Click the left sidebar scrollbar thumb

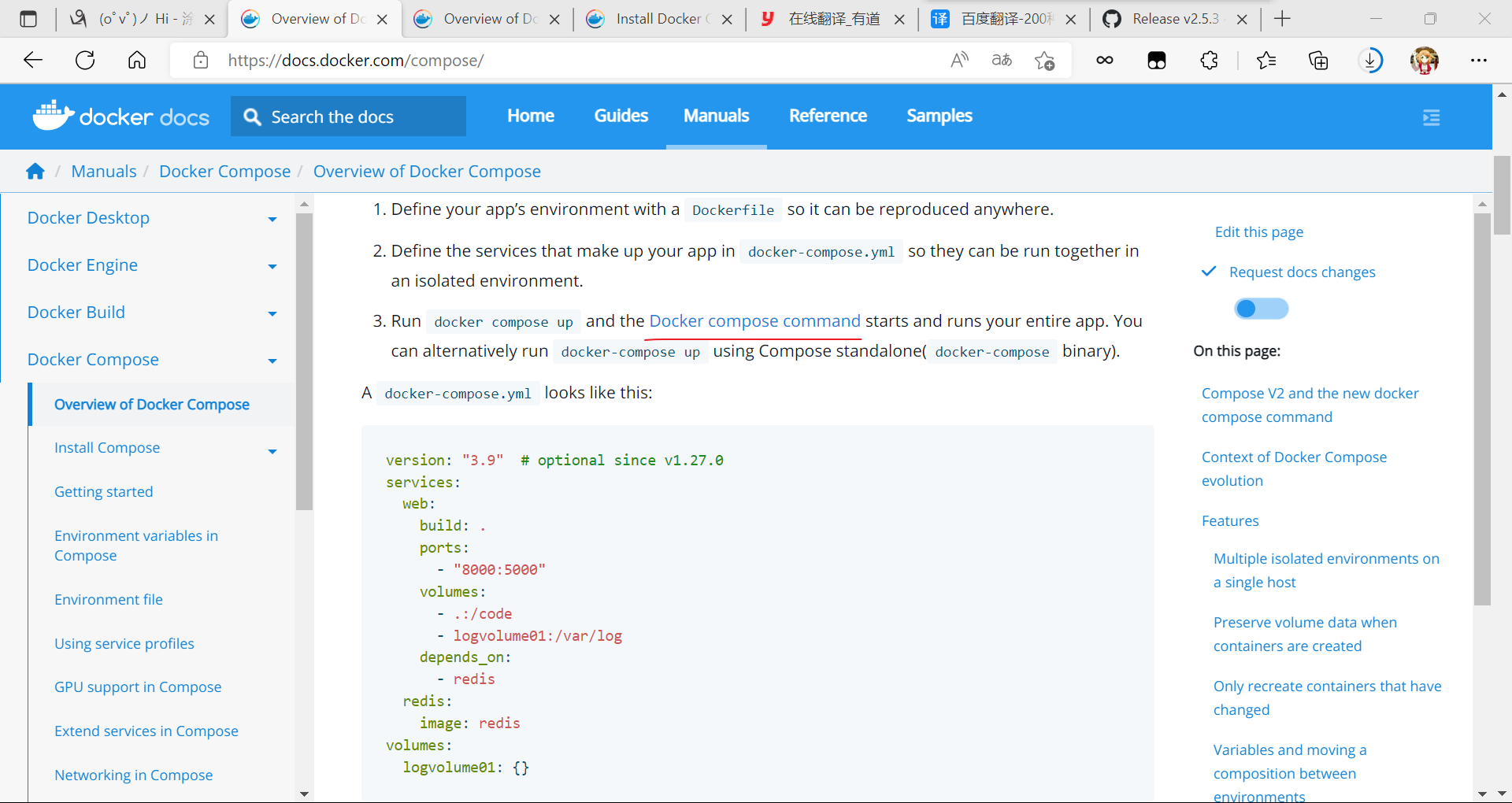coord(304,362)
